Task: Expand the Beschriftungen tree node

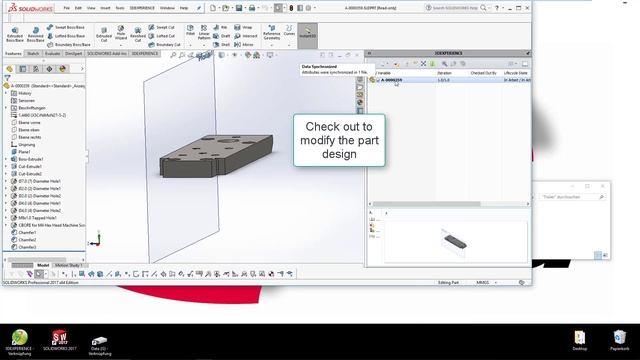Action: point(6,108)
